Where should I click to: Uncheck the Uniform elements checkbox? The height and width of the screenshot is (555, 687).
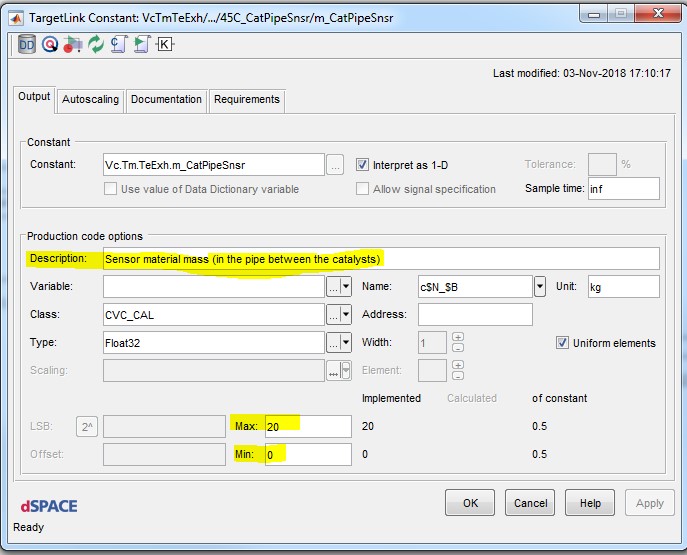[564, 343]
